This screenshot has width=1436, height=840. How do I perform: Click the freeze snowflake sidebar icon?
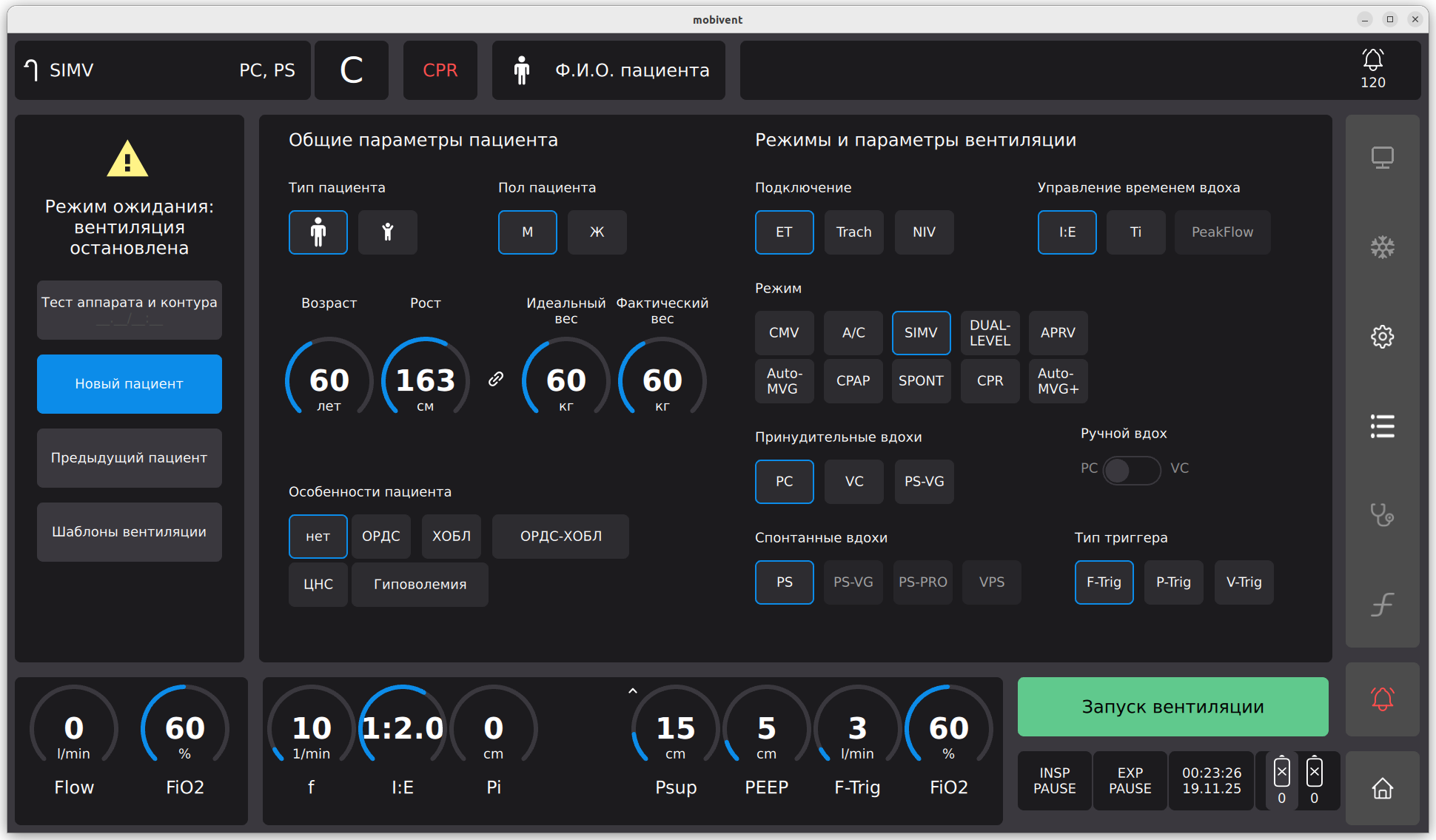pos(1382,247)
